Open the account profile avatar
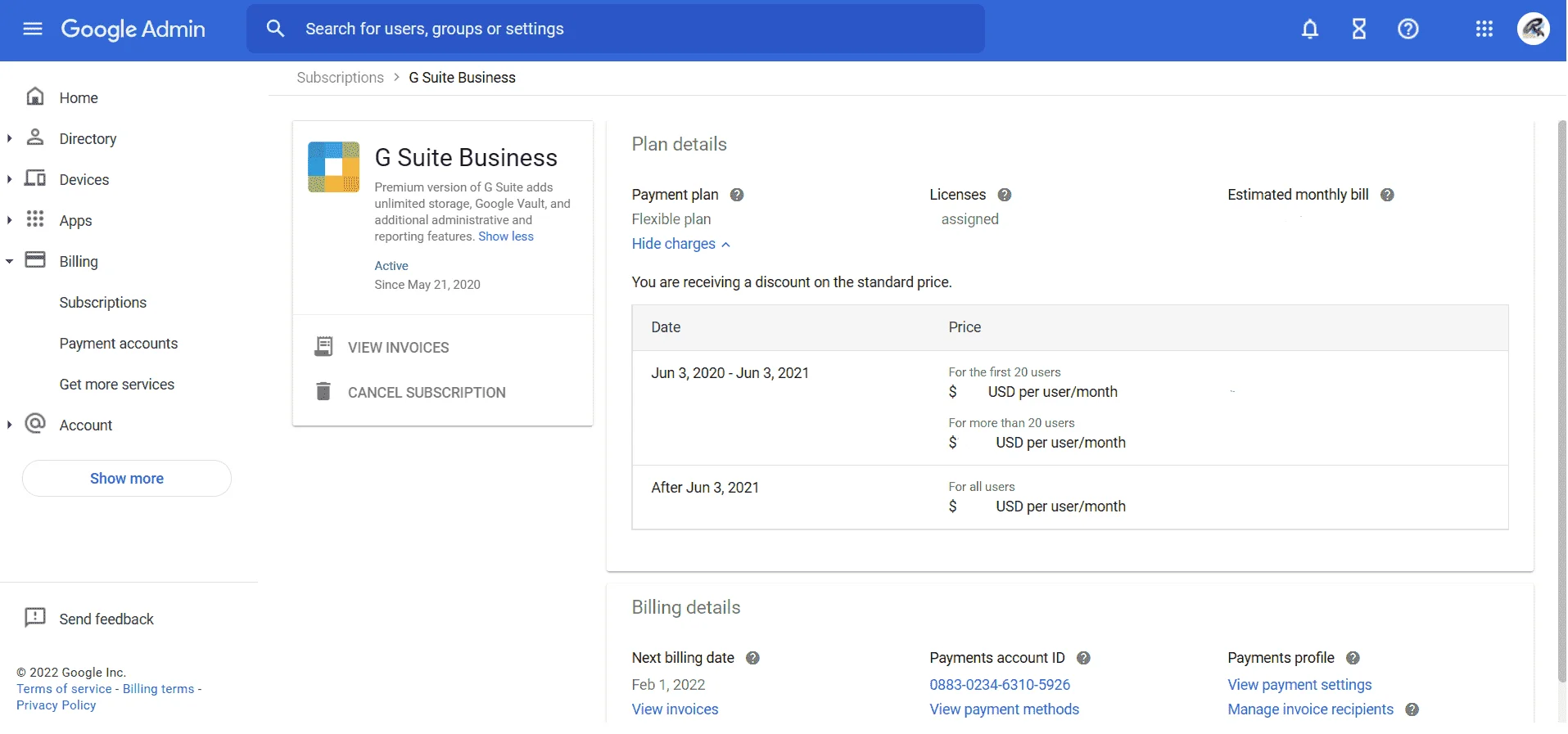This screenshot has width=1568, height=734. tap(1534, 29)
